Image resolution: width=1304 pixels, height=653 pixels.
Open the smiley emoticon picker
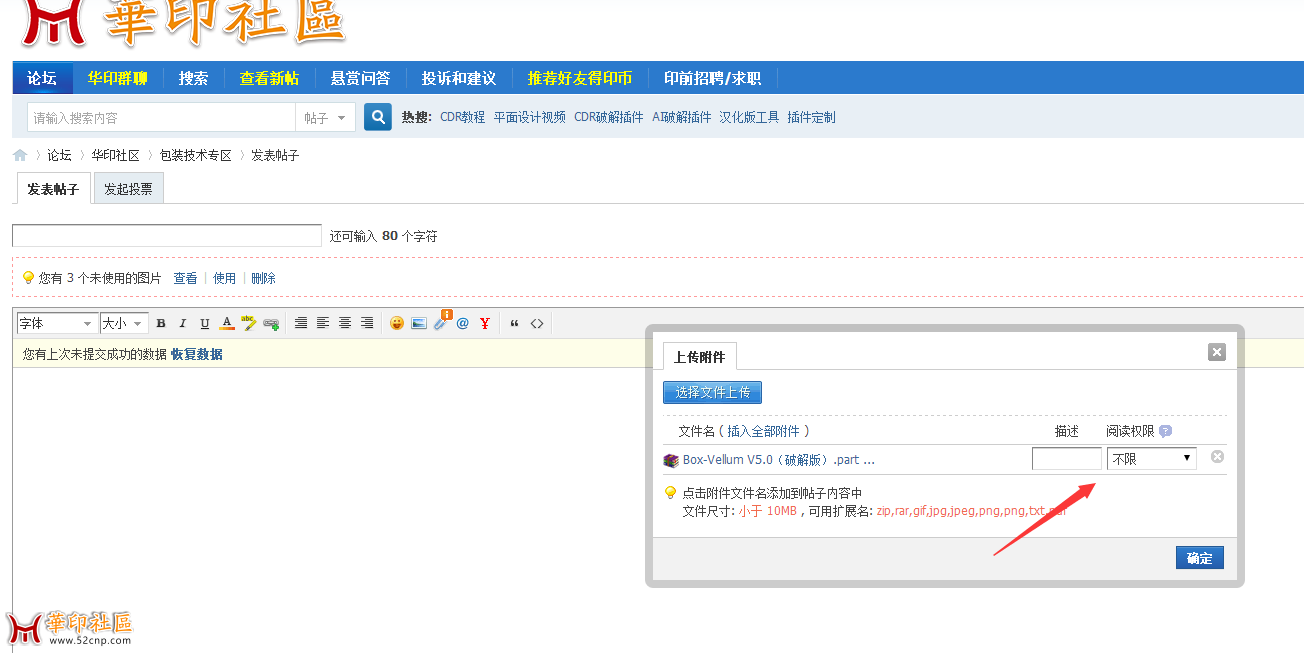tap(397, 322)
